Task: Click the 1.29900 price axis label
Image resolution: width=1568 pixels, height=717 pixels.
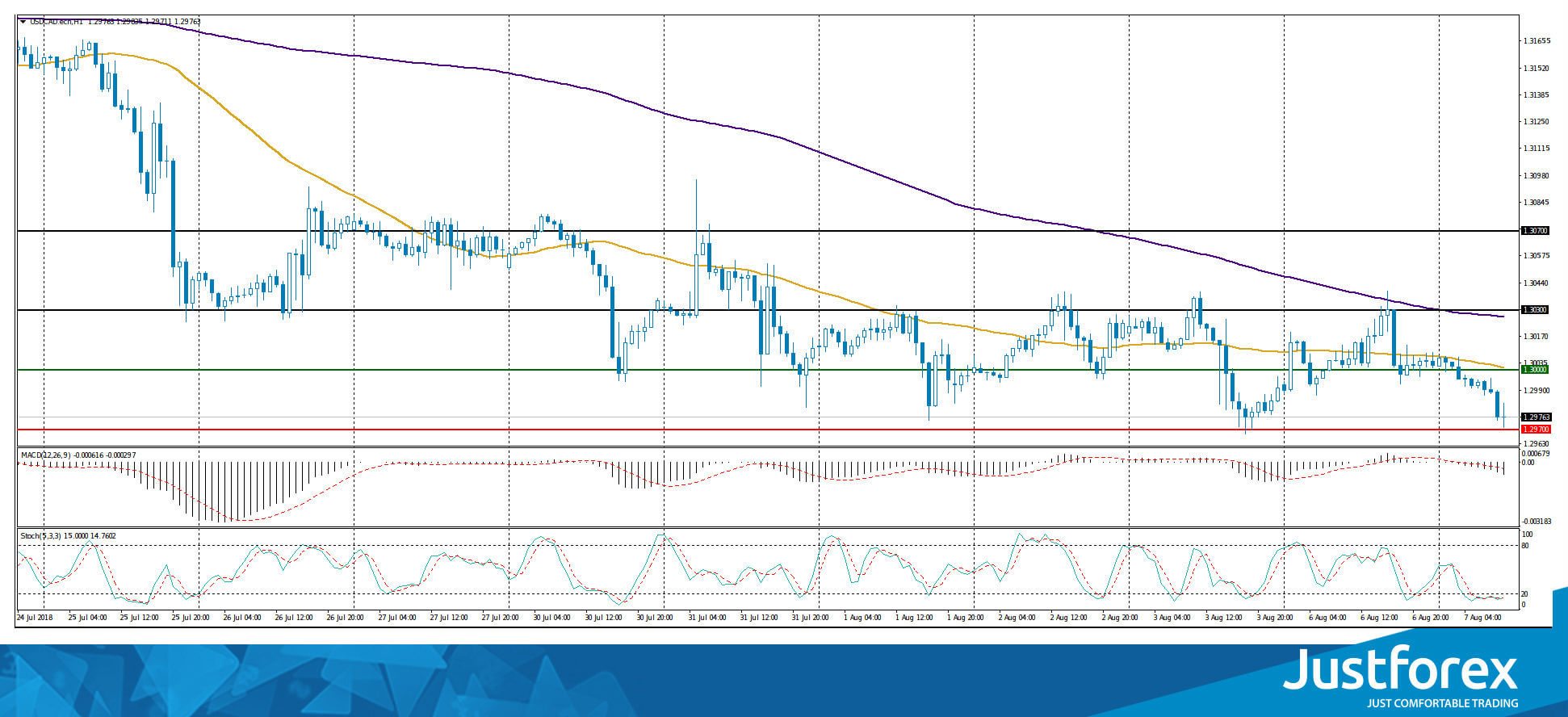Action: coord(1537,391)
